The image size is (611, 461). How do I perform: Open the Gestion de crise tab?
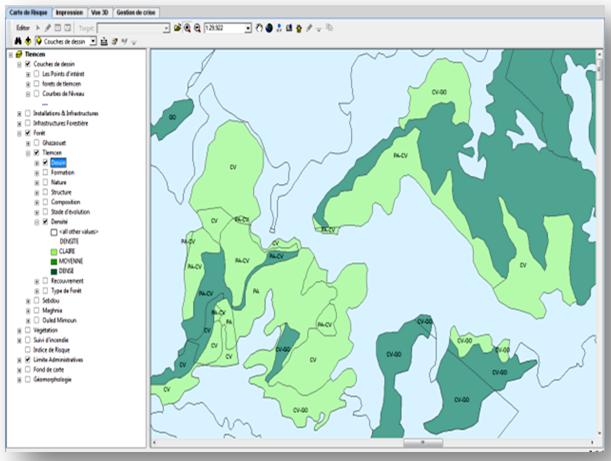(x=136, y=12)
